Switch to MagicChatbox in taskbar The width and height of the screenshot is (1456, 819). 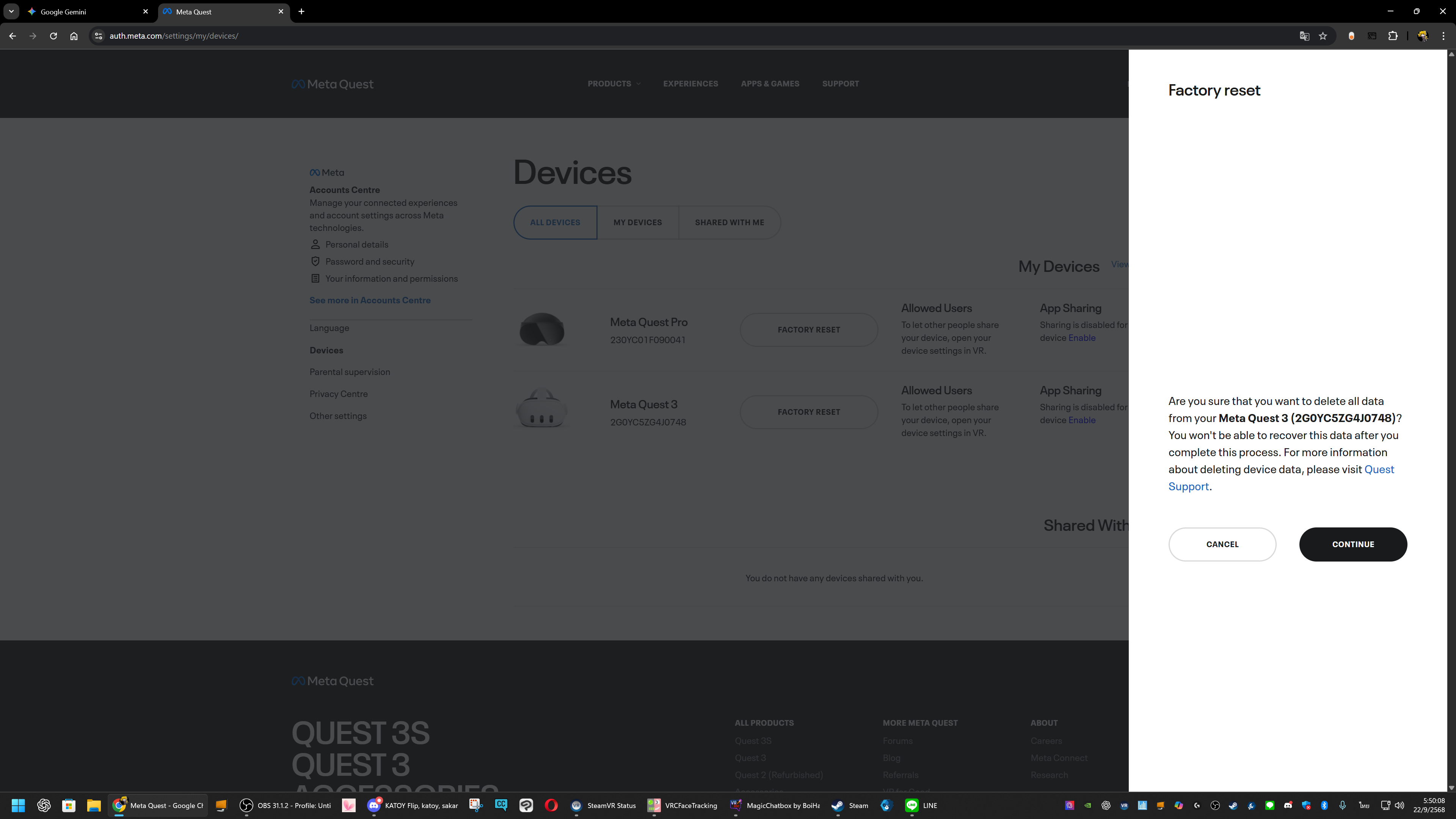(775, 805)
